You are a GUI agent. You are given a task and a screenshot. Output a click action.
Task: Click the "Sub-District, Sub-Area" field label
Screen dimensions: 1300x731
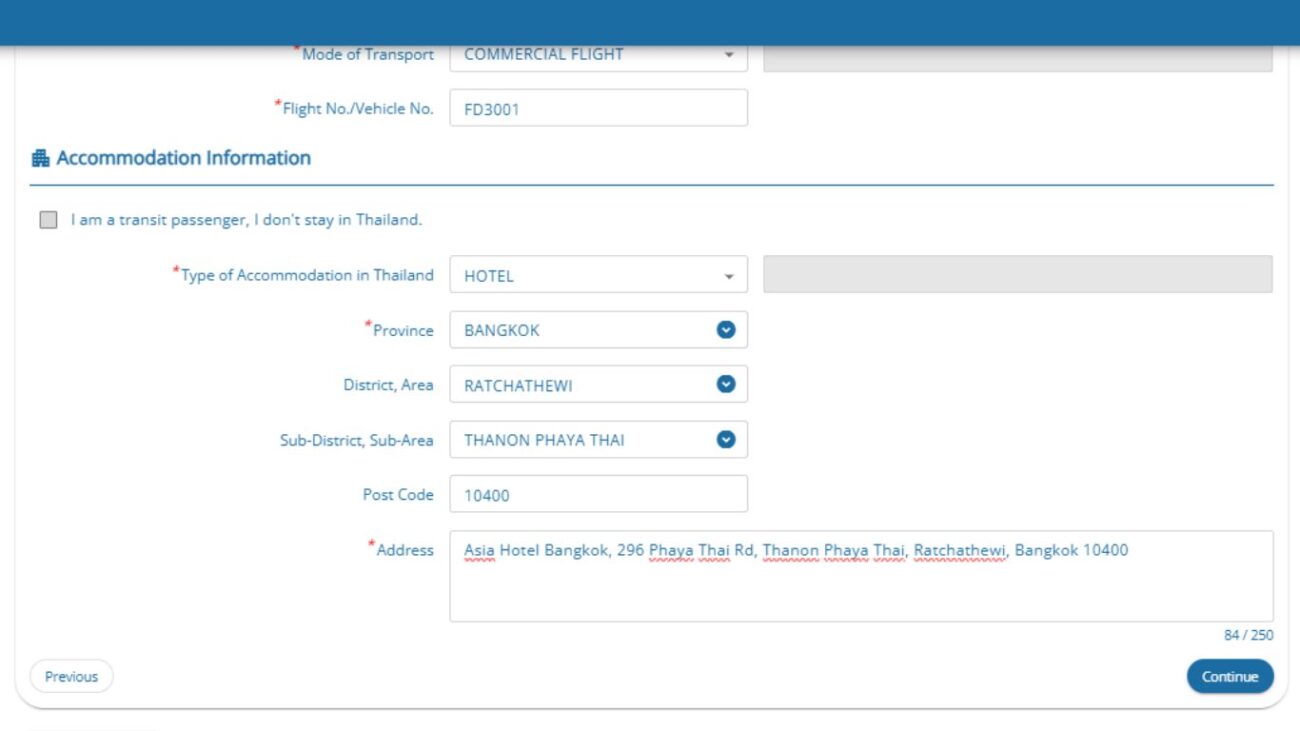click(x=356, y=440)
